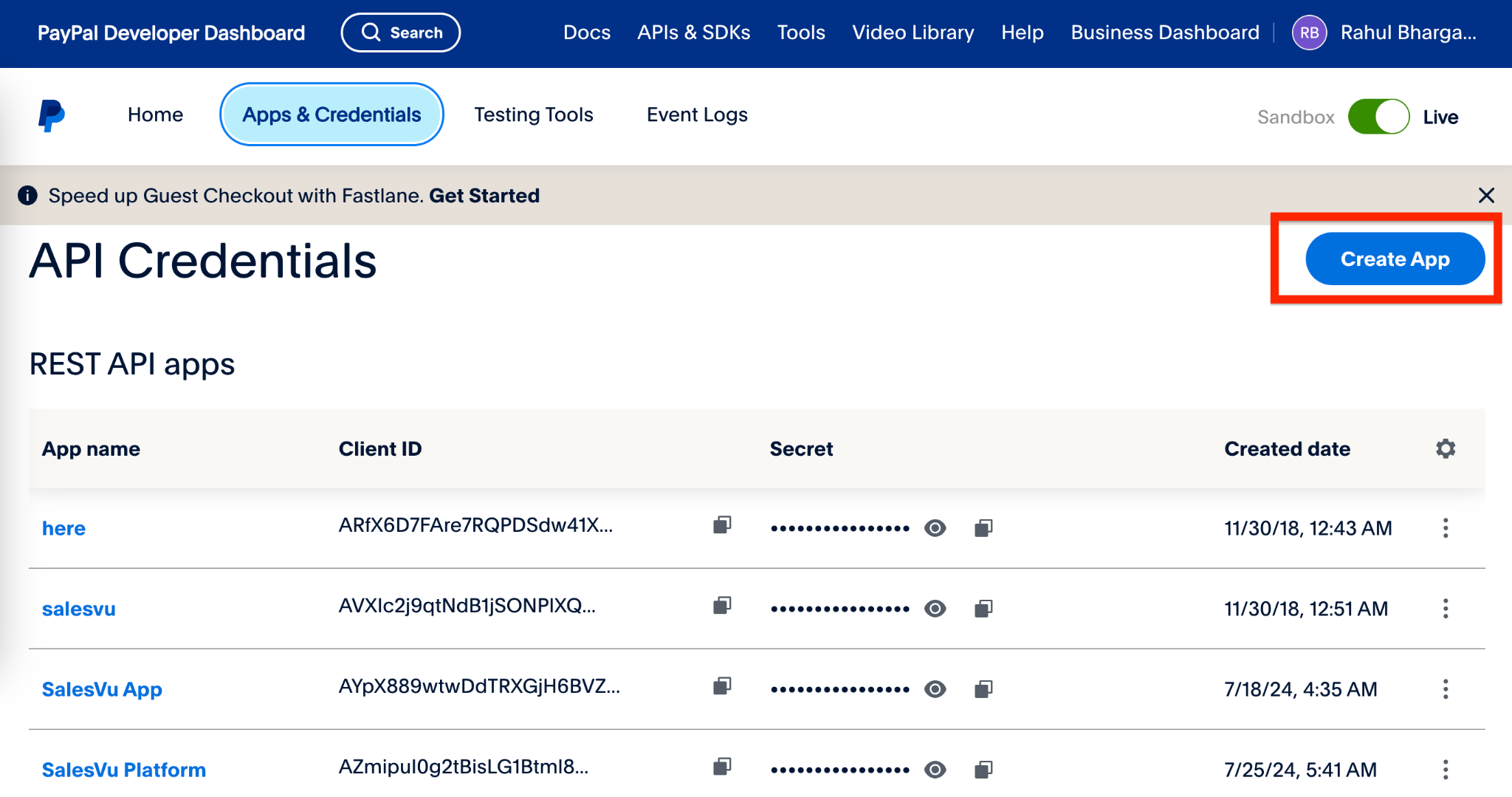1512x797 pixels.
Task: Open table settings gear icon
Action: click(1446, 448)
